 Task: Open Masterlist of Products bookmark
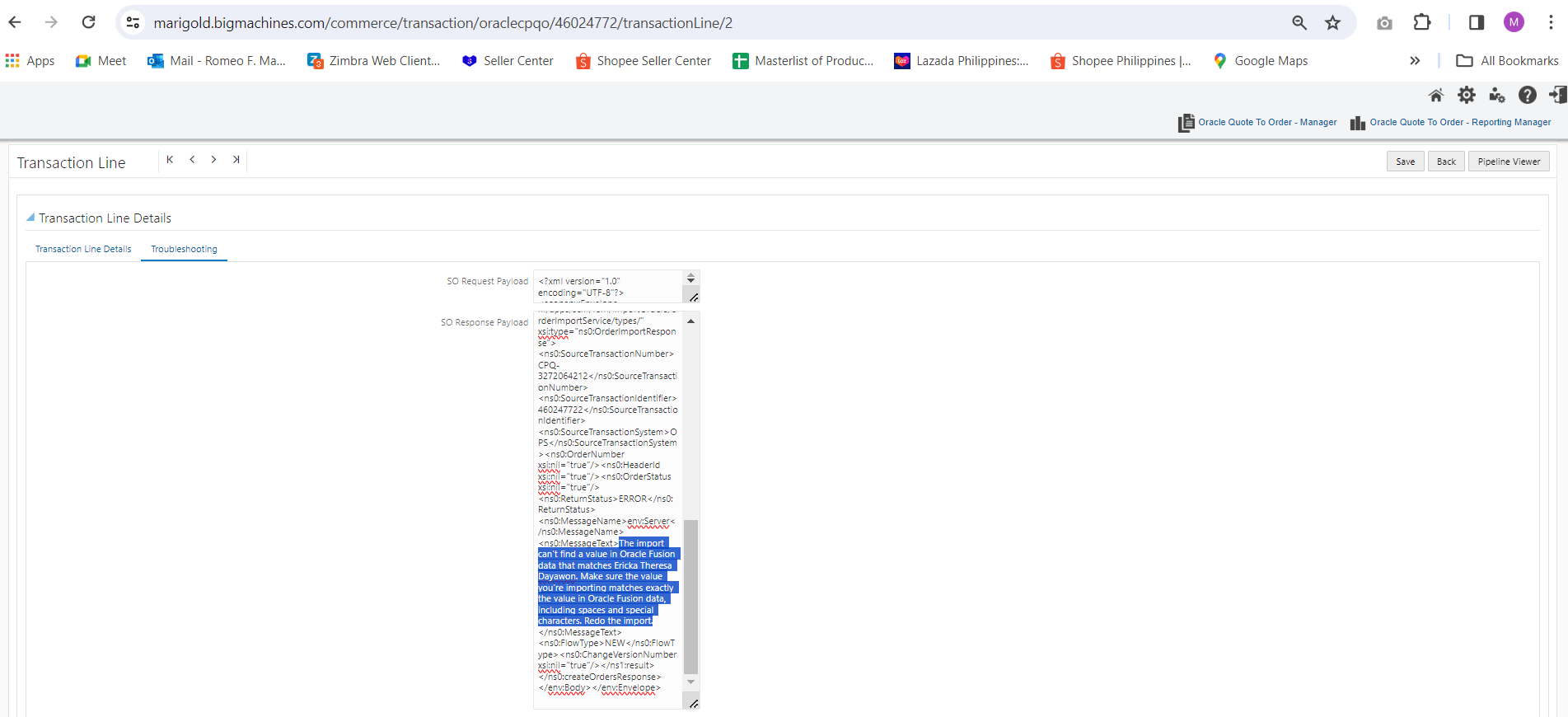[x=803, y=61]
